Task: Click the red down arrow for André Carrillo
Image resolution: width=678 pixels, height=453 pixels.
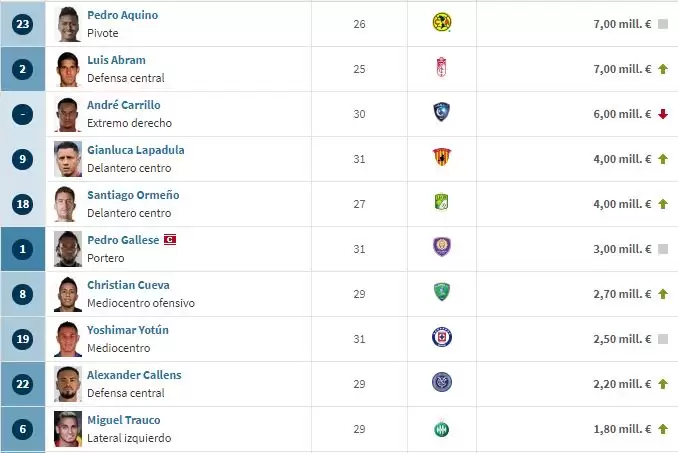Action: click(x=662, y=114)
